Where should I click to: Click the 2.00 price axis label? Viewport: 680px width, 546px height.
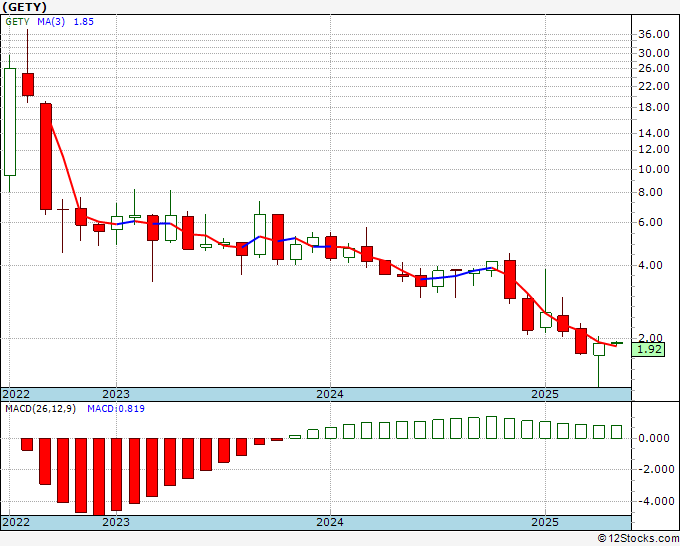(651, 338)
